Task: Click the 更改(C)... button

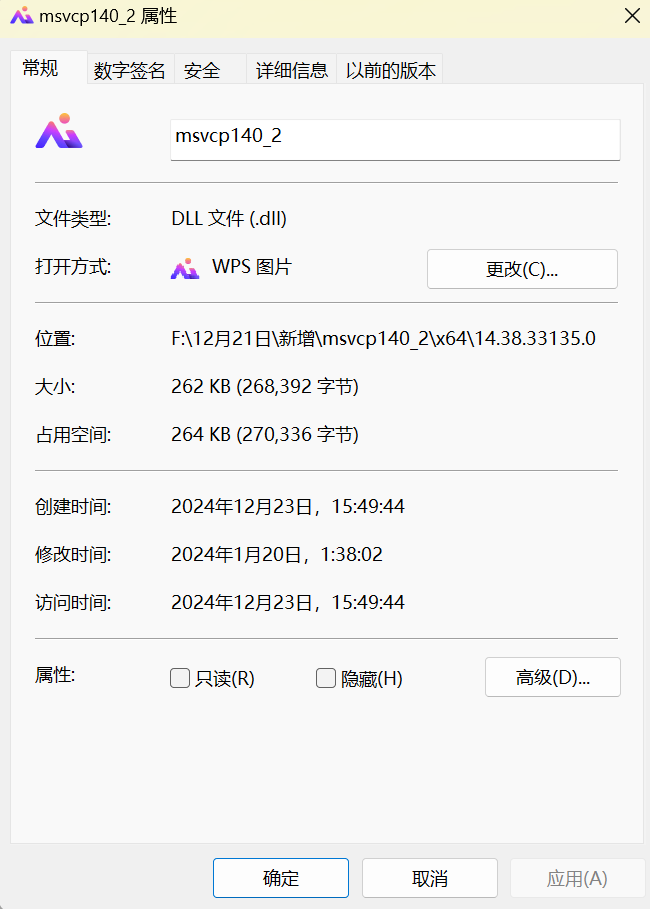Action: click(x=522, y=269)
